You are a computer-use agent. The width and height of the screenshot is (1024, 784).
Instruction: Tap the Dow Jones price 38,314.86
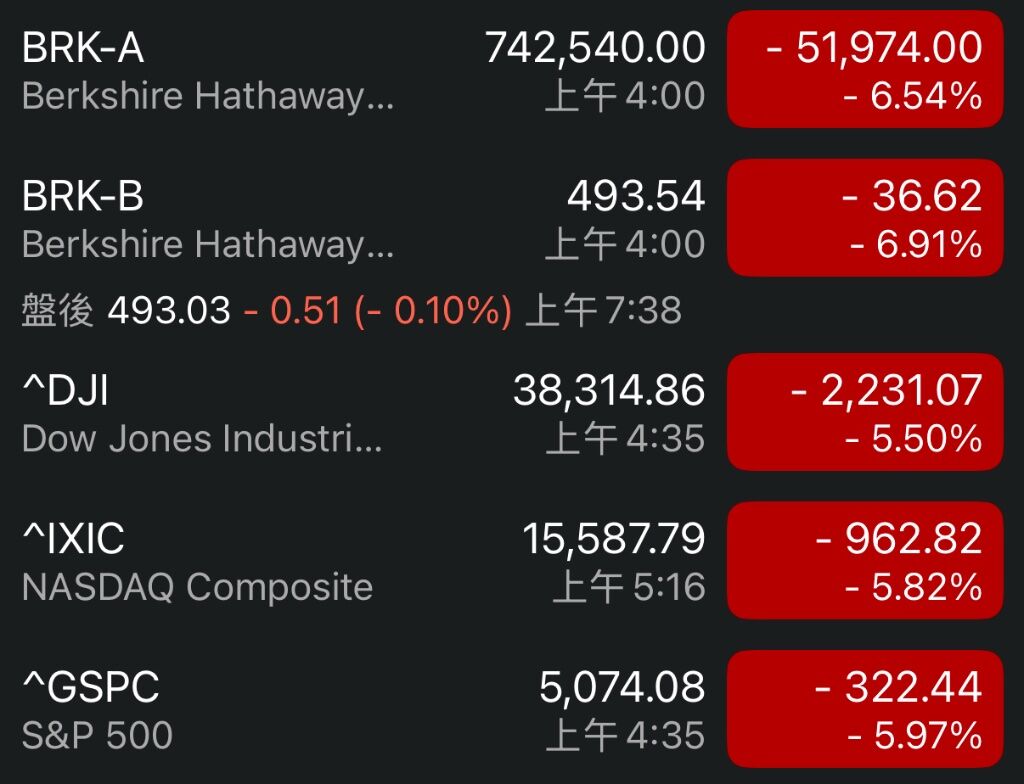click(x=609, y=391)
